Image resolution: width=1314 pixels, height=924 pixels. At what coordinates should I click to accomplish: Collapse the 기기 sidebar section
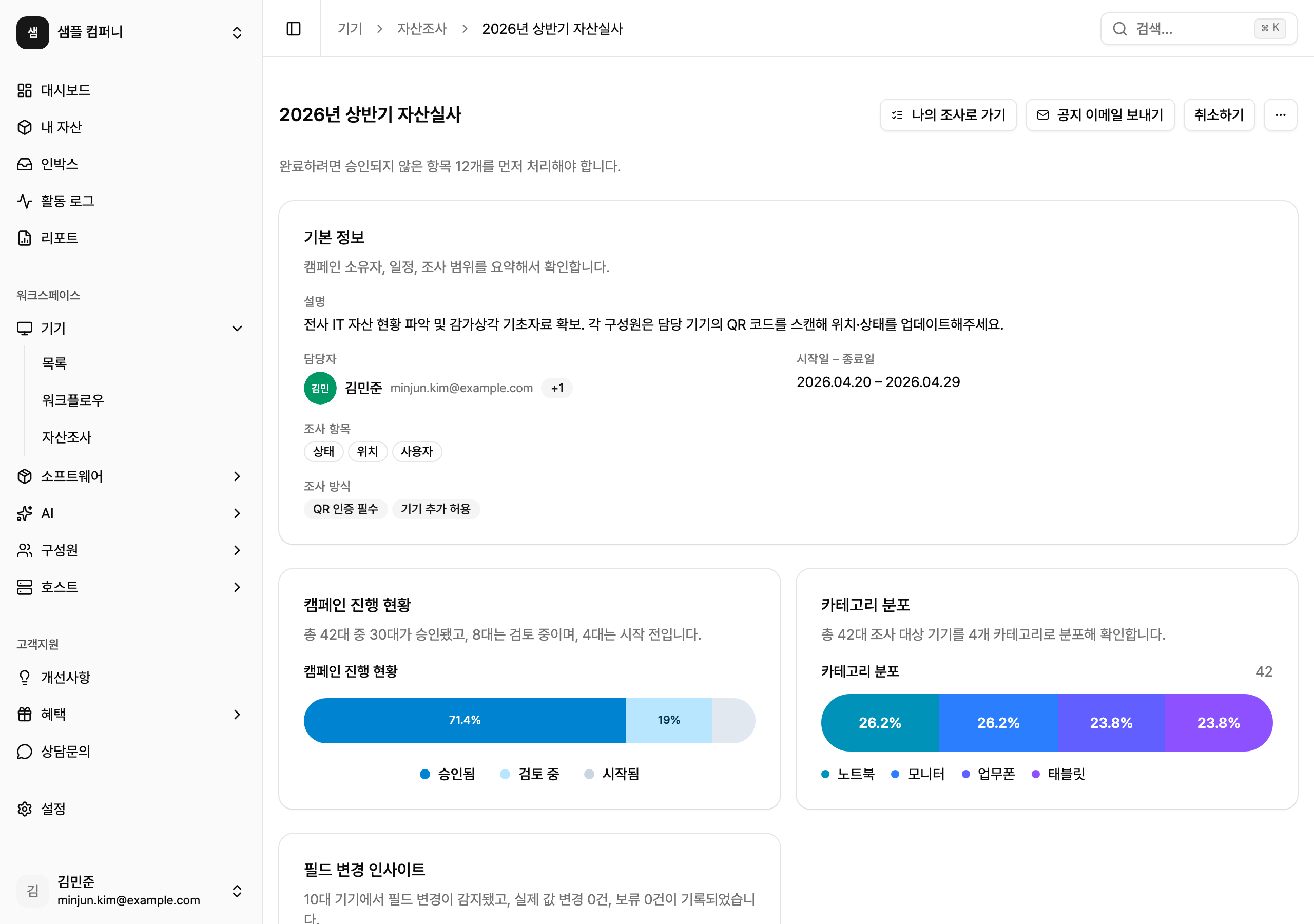click(x=236, y=328)
